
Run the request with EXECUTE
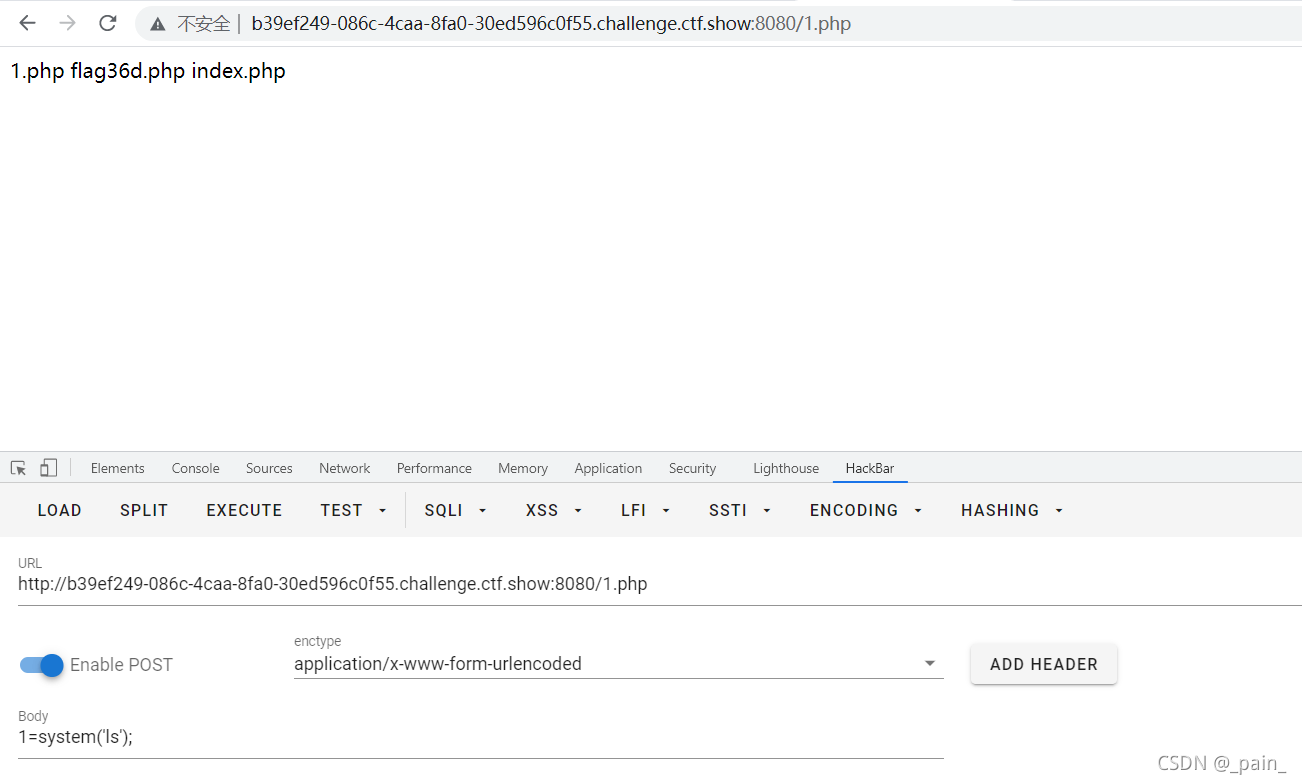[x=244, y=510]
